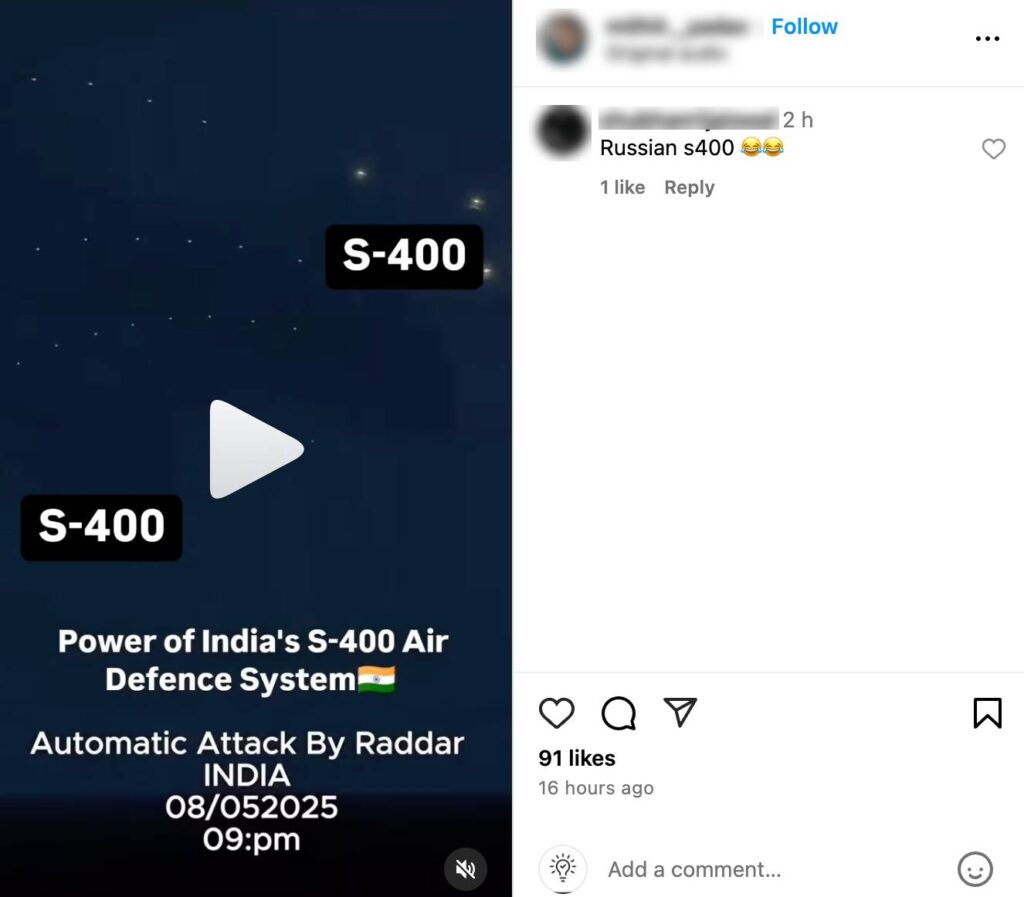Open lightbulb comment suggestions icon
The width and height of the screenshot is (1024, 897).
pos(562,869)
